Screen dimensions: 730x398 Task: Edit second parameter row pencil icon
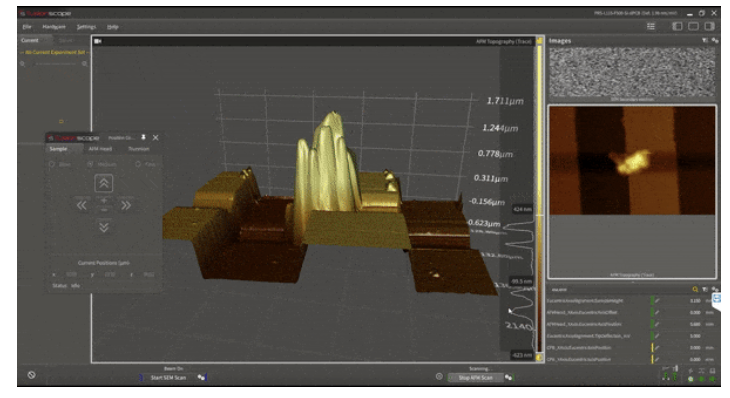[657, 312]
